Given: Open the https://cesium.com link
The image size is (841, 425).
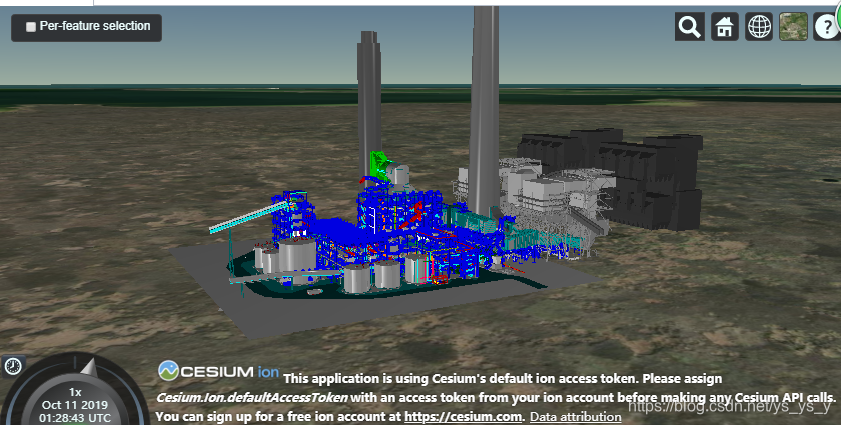Looking at the screenshot, I should pos(463,416).
